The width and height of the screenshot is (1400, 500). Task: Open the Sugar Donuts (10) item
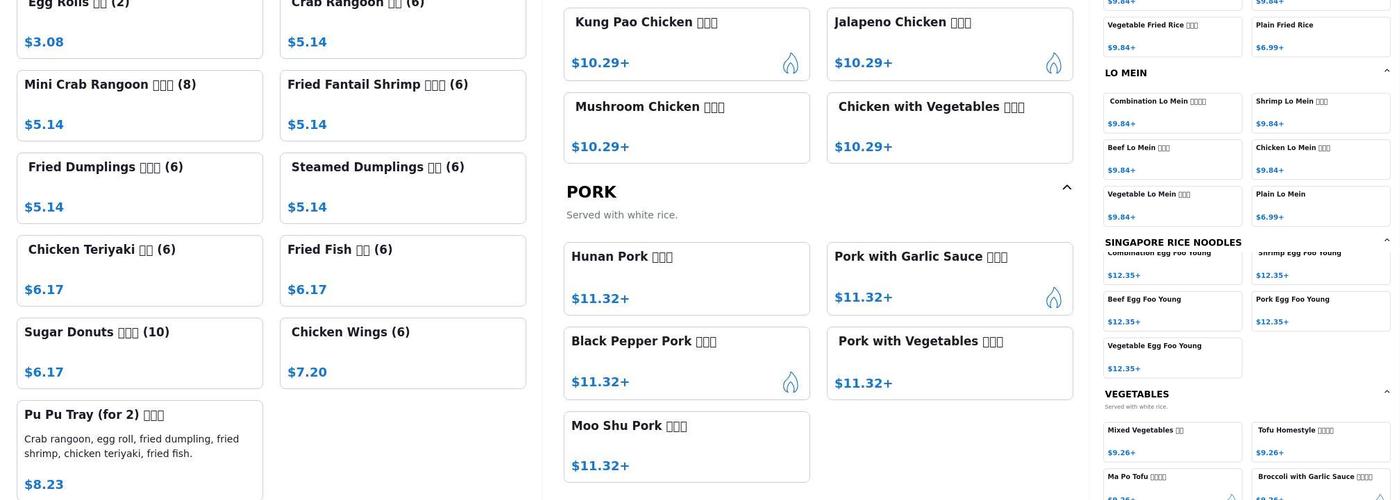tap(140, 352)
